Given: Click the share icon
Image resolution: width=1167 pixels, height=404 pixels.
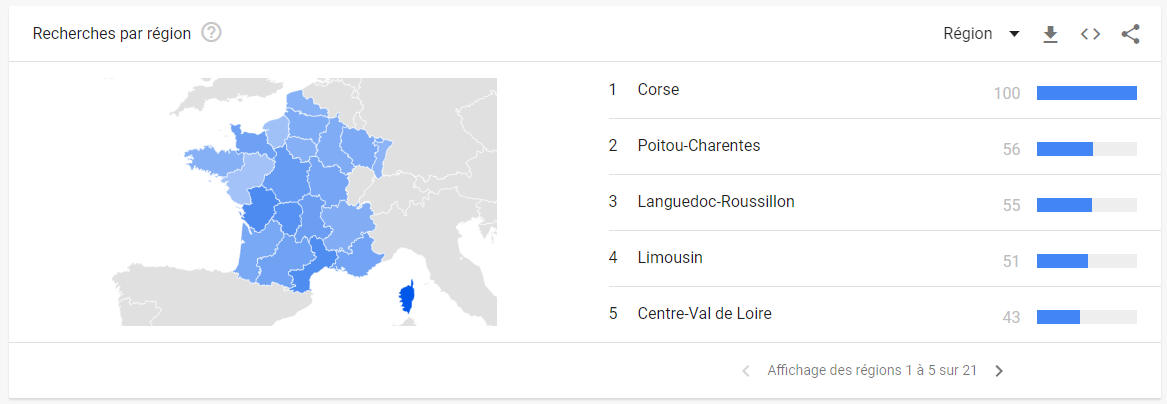Looking at the screenshot, I should (x=1131, y=34).
